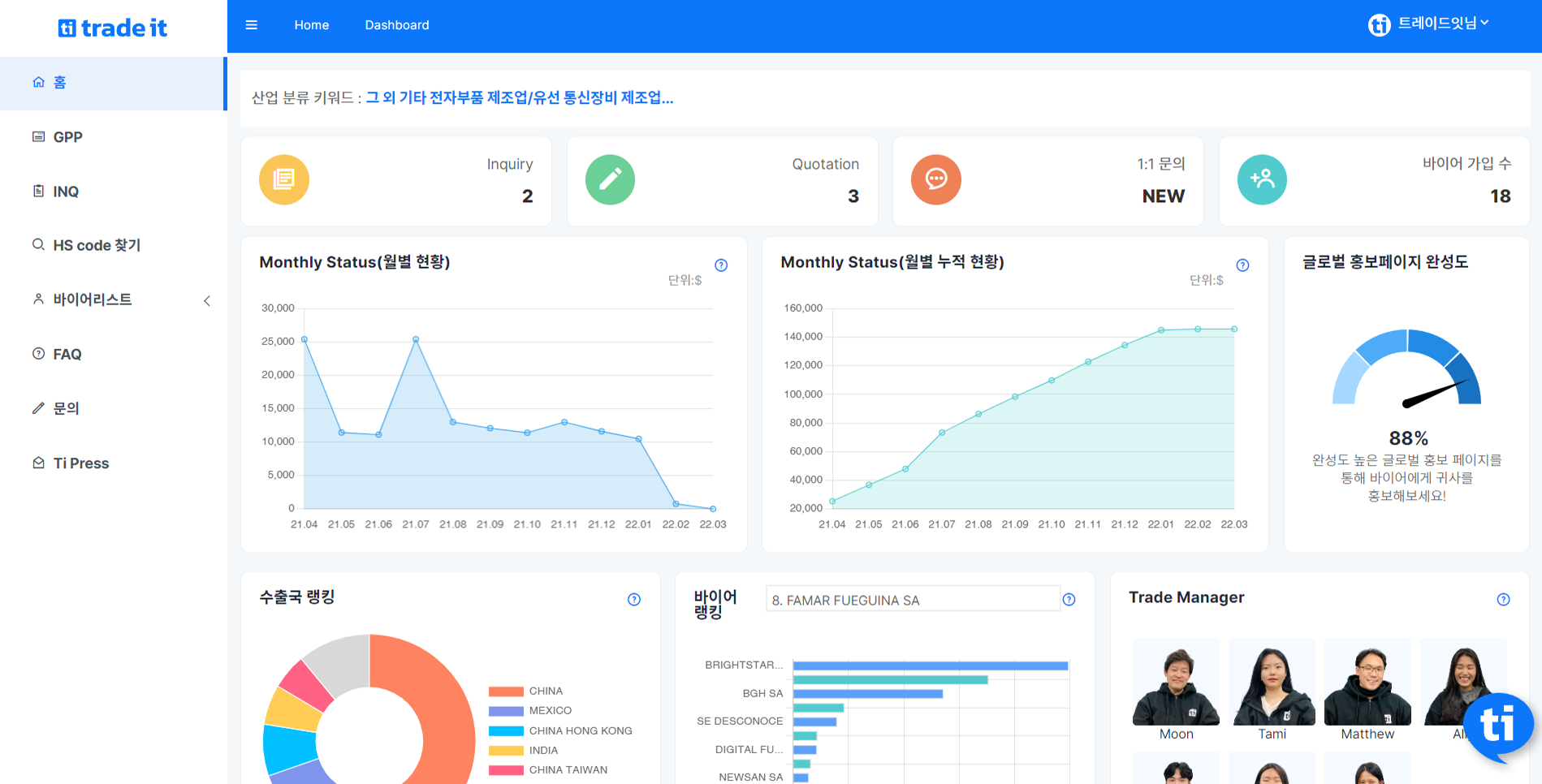Toggle MEXICO legend in export ranking chart
The image size is (1542, 784).
529,711
